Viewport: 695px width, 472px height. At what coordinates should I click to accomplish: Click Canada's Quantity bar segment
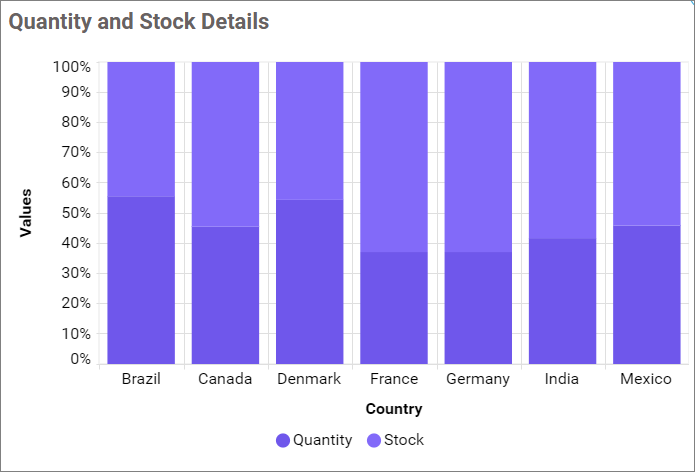click(x=225, y=295)
